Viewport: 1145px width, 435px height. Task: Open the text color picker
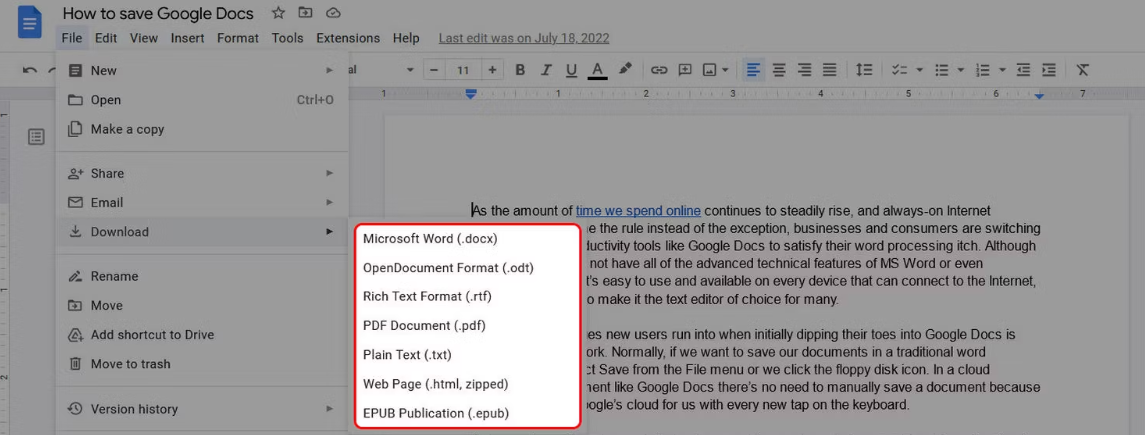coord(598,70)
